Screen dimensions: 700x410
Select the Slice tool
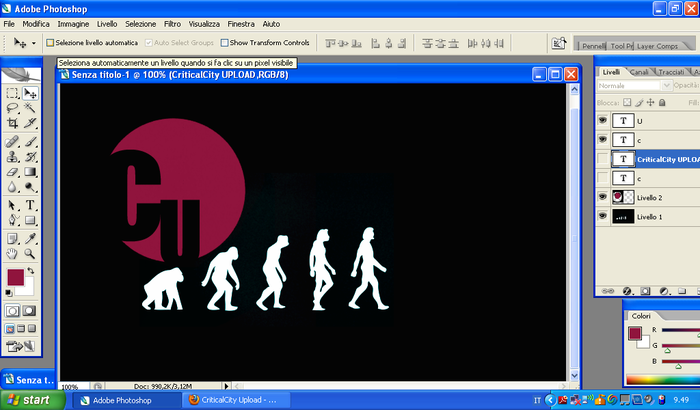[x=30, y=123]
